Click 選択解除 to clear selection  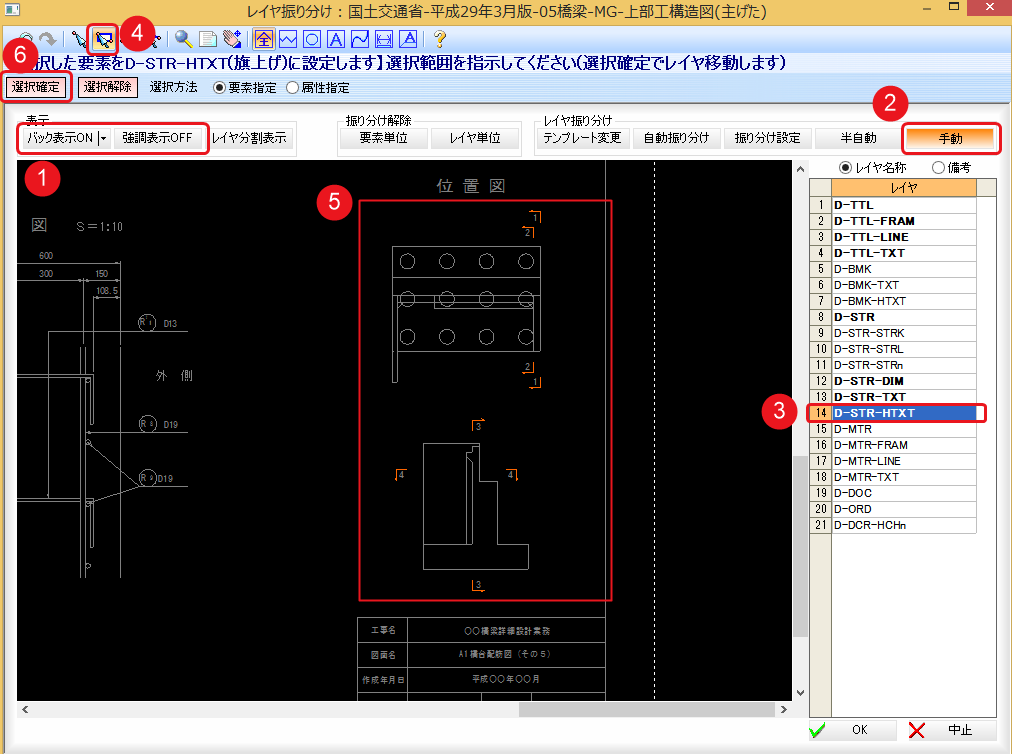107,87
